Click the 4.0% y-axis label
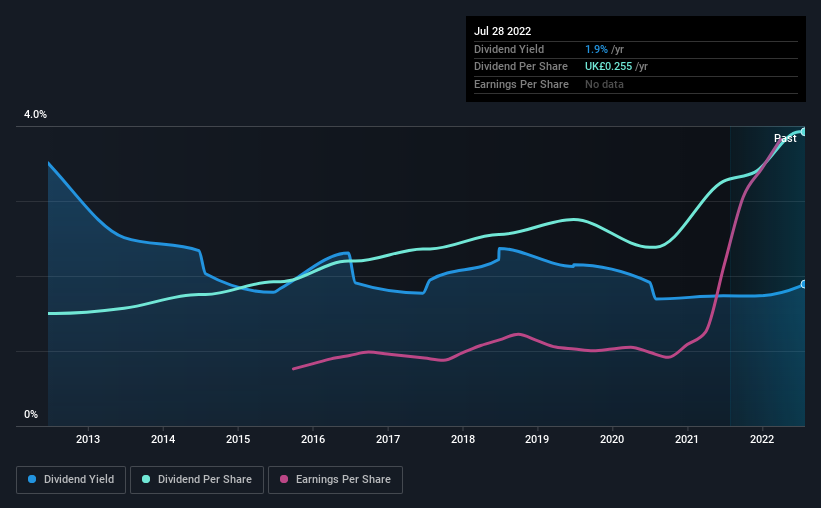This screenshot has height=508, width=821. point(35,115)
